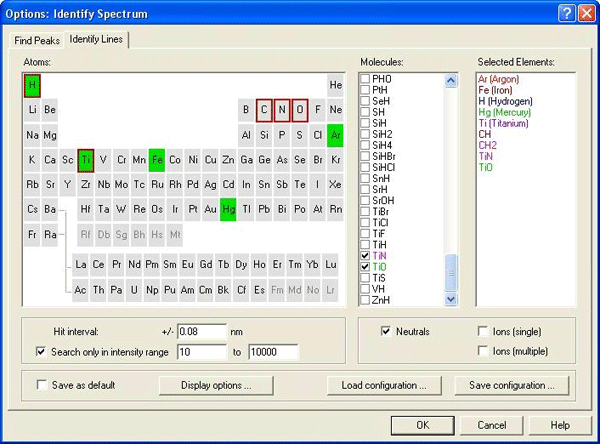
Task: Select the Silver (Ag) element cell
Action: (x=210, y=185)
